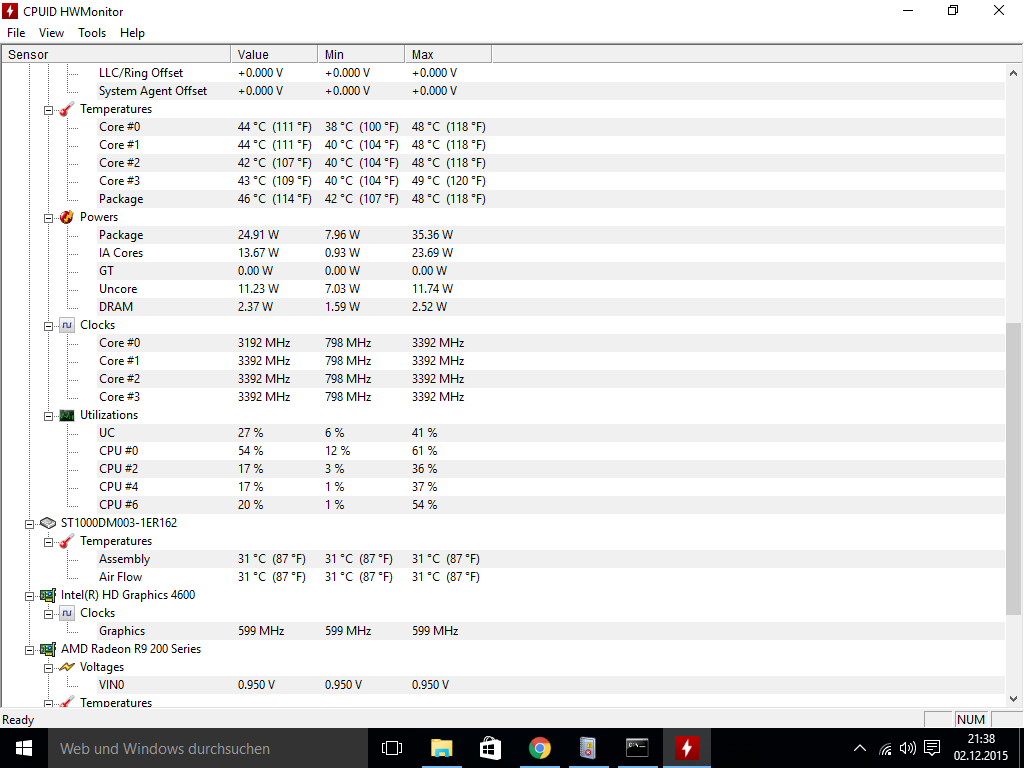Click the graph icon beside Utilizations
1024x768 pixels.
[67, 415]
